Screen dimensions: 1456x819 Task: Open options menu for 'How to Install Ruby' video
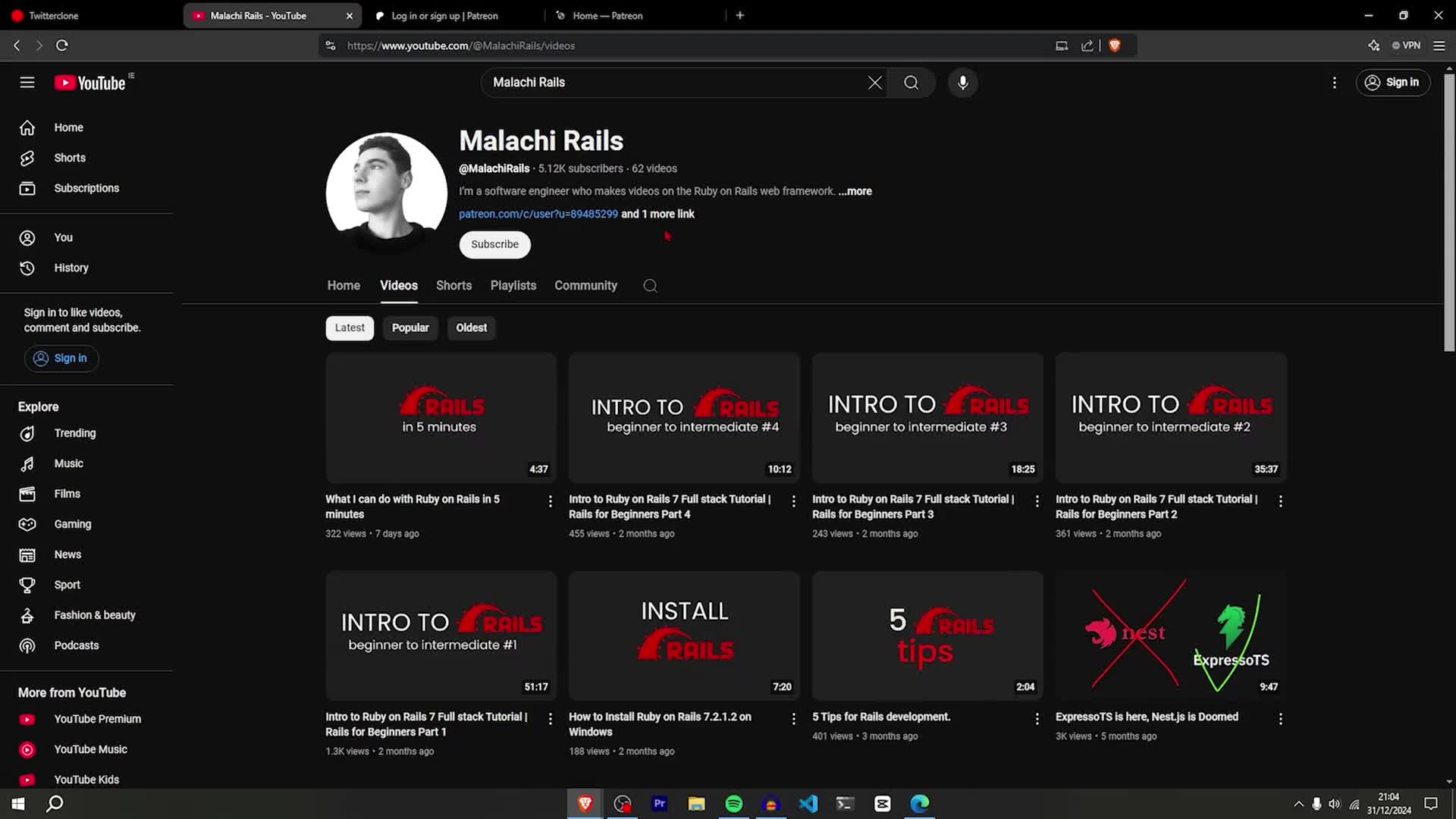pos(794,719)
